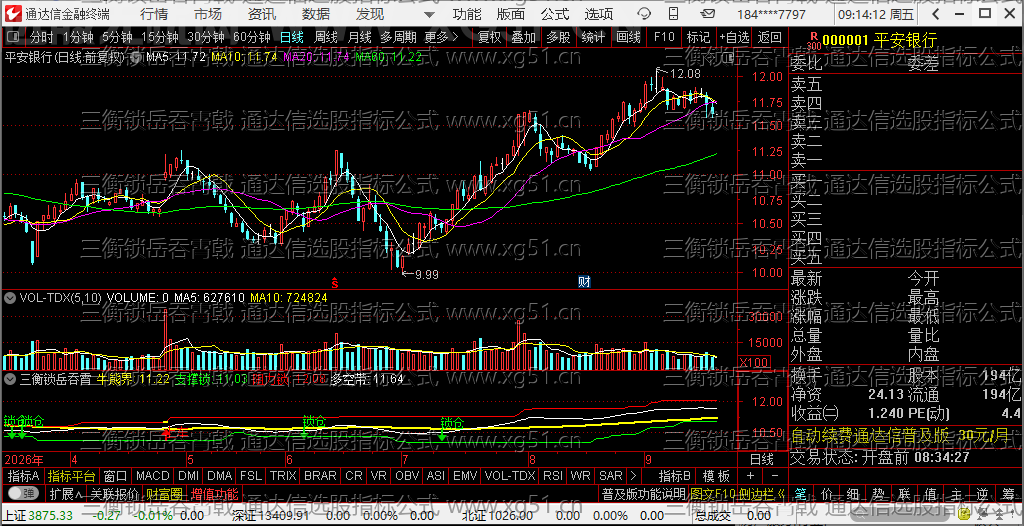Open the 指标平台 tab
Image resolution: width=1024 pixels, height=526 pixels.
(72, 476)
